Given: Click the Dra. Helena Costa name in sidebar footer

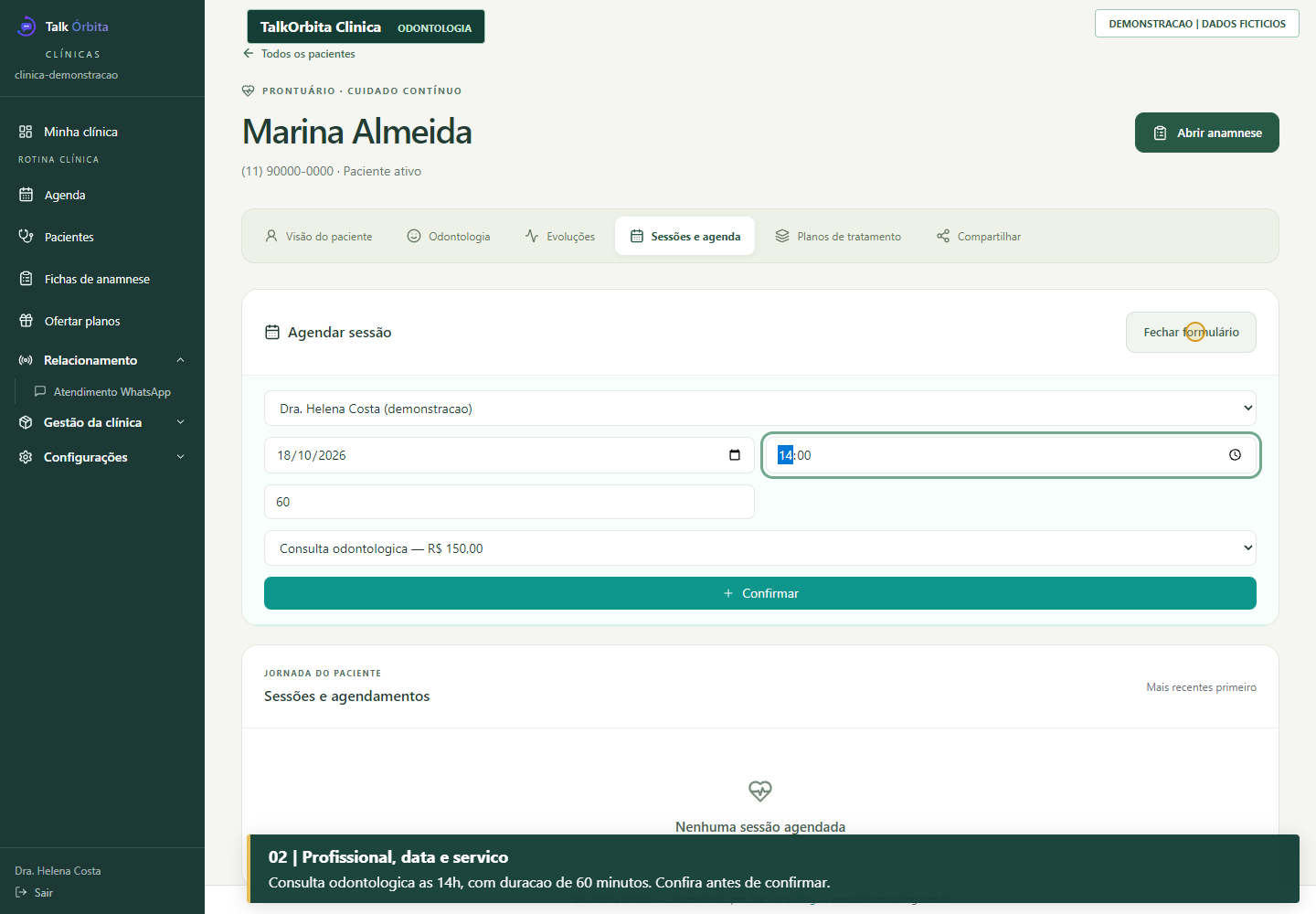Looking at the screenshot, I should (58, 871).
